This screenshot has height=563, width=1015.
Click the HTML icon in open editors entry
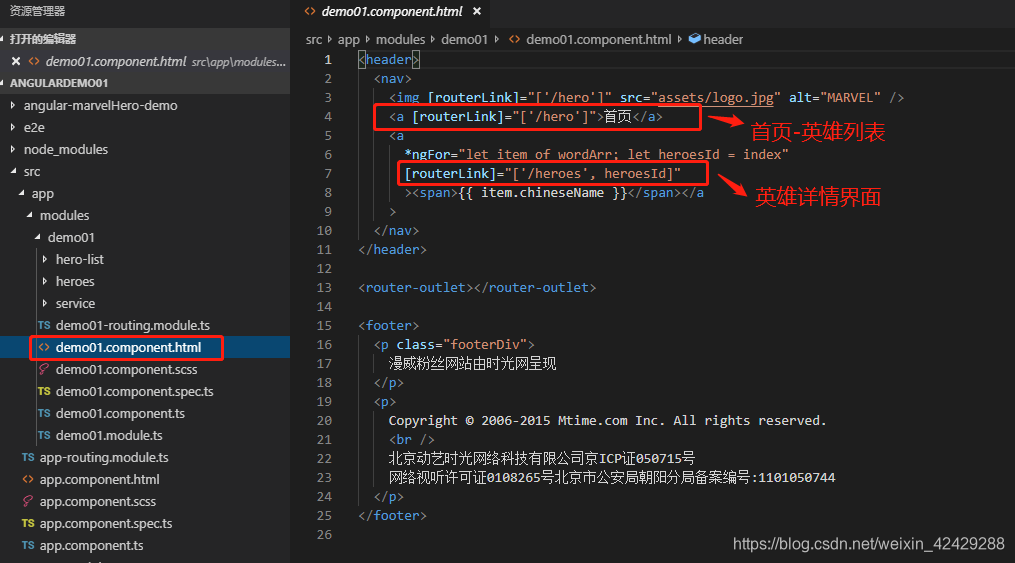click(34, 61)
